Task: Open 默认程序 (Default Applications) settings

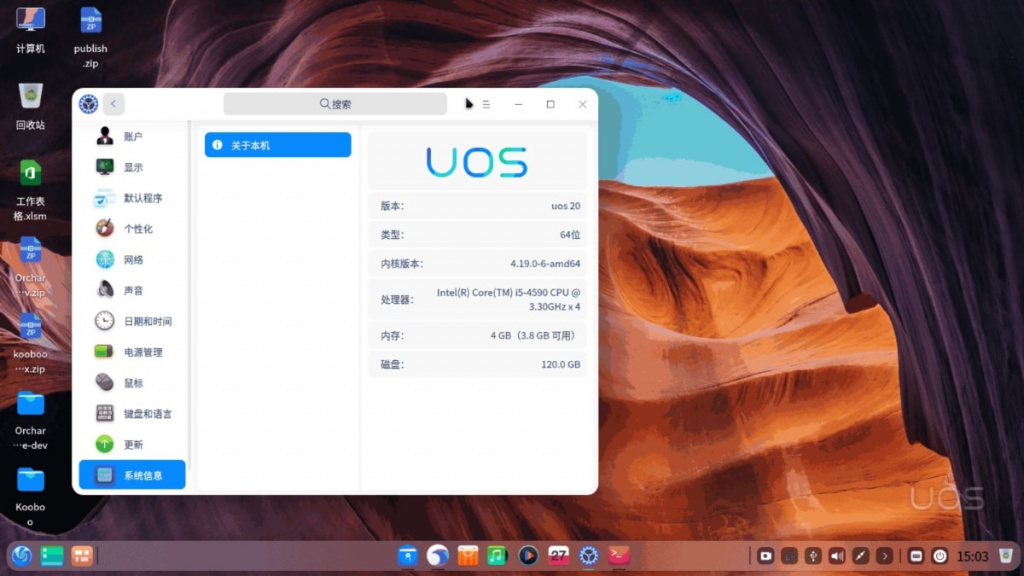Action: (x=131, y=197)
